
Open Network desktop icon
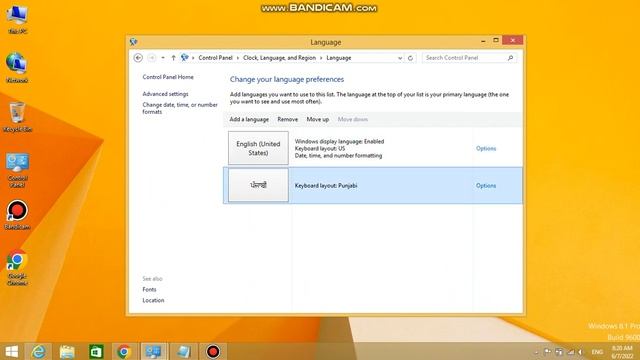point(17,68)
